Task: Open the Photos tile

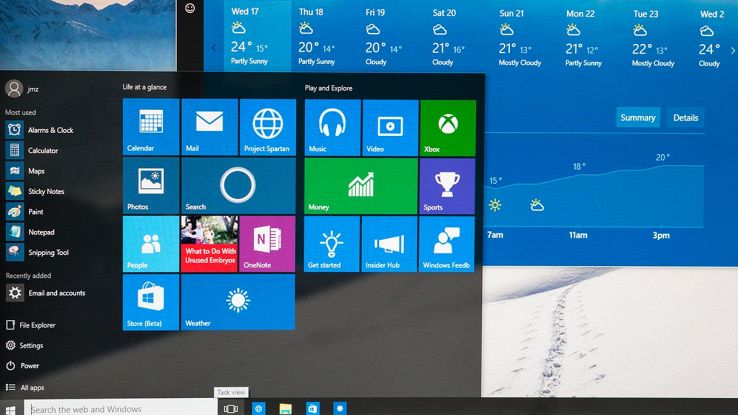Action: click(151, 185)
